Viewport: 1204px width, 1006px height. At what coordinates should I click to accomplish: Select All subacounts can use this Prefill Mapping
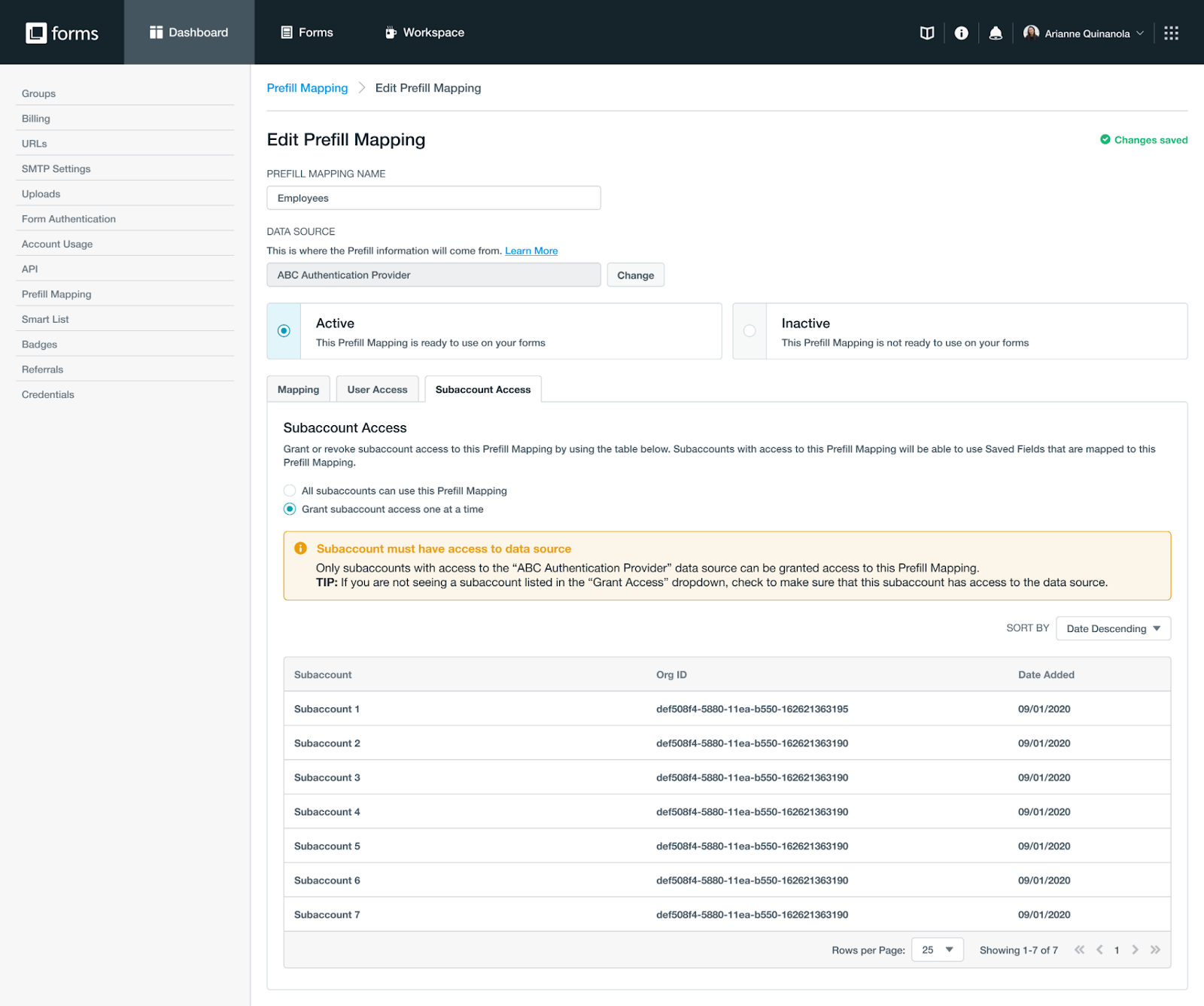pos(290,491)
